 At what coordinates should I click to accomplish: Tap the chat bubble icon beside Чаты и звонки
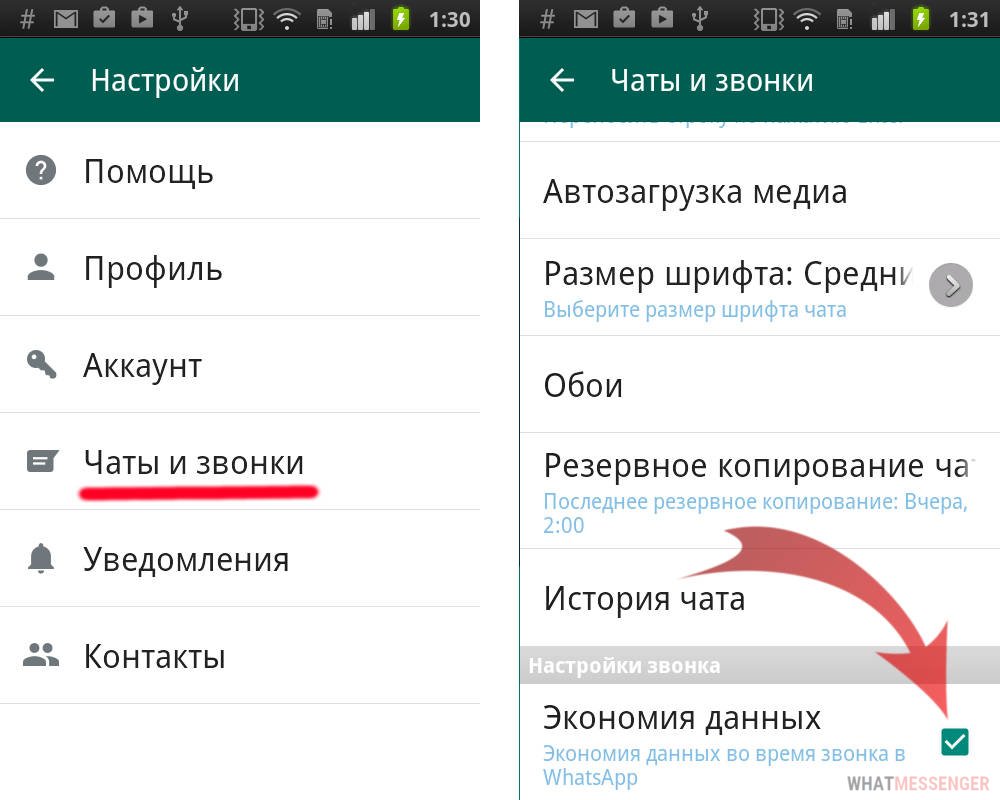[42, 461]
